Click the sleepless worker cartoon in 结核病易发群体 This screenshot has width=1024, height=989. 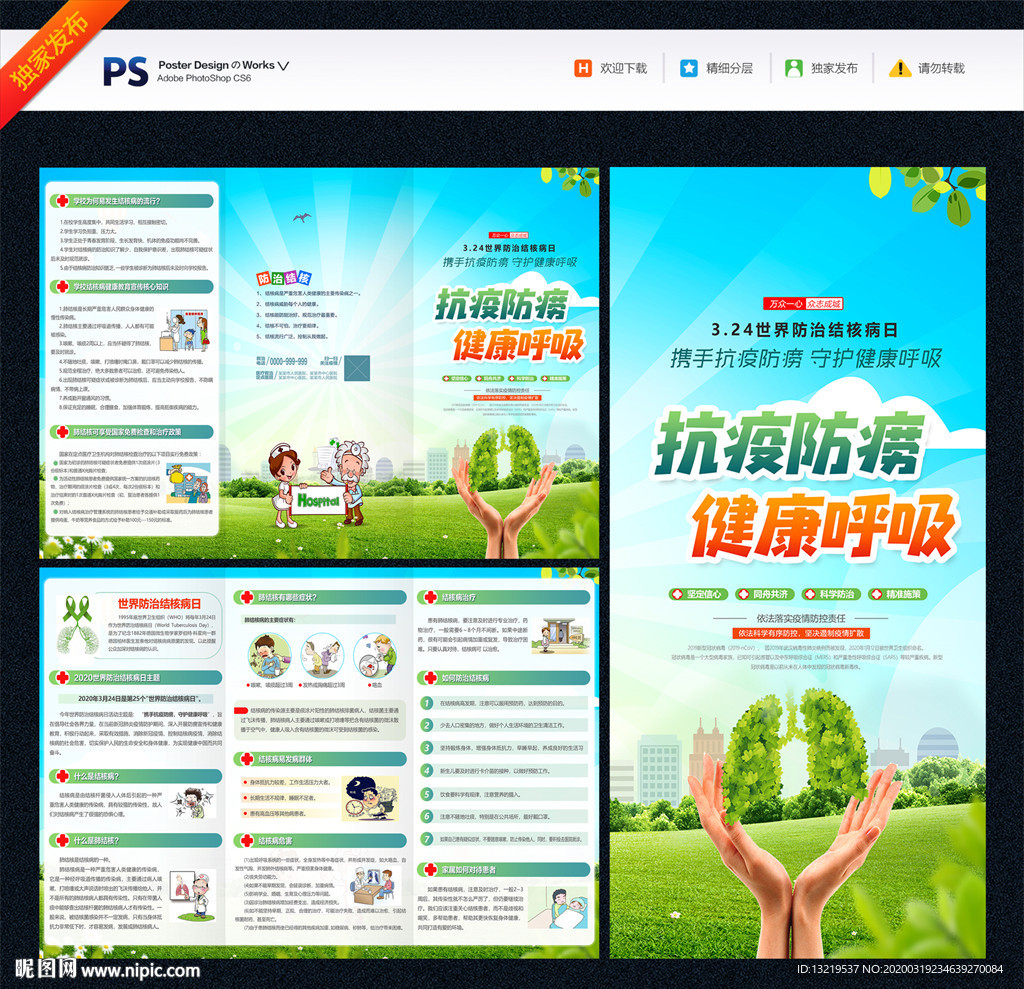[371, 798]
